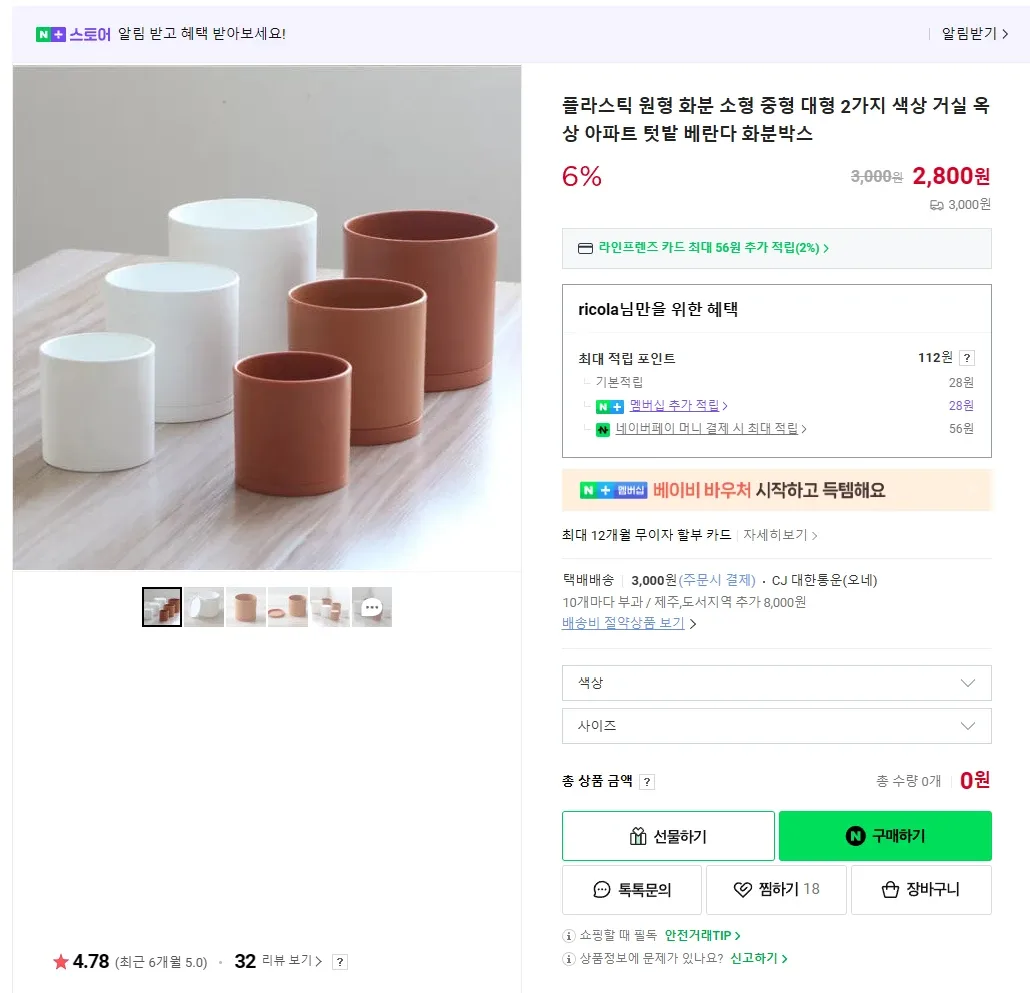The width and height of the screenshot is (1030, 993).
Task: Click the question mark beside 리뷰 보기
Action: [x=340, y=962]
